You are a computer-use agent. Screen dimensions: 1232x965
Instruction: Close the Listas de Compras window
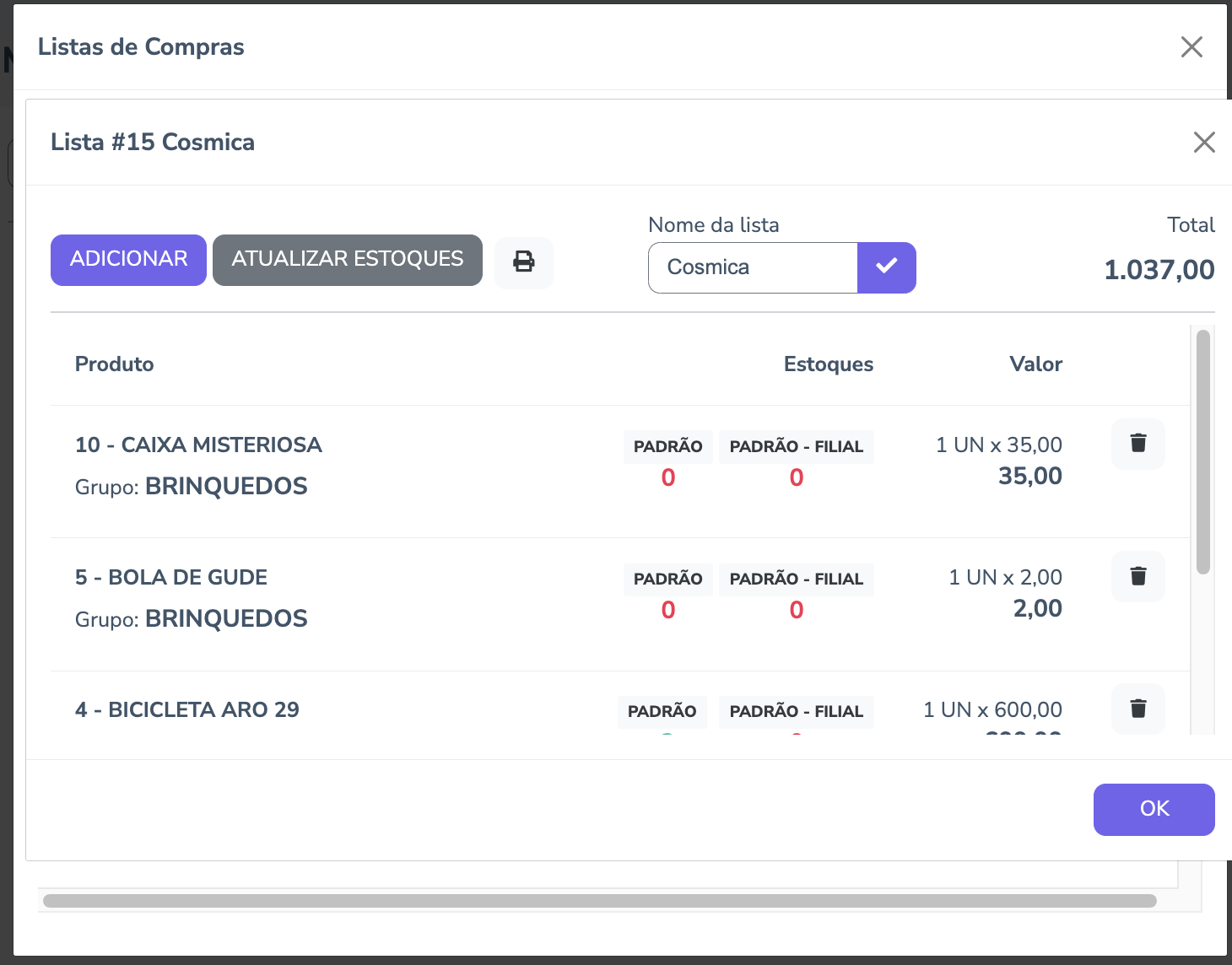tap(1191, 47)
